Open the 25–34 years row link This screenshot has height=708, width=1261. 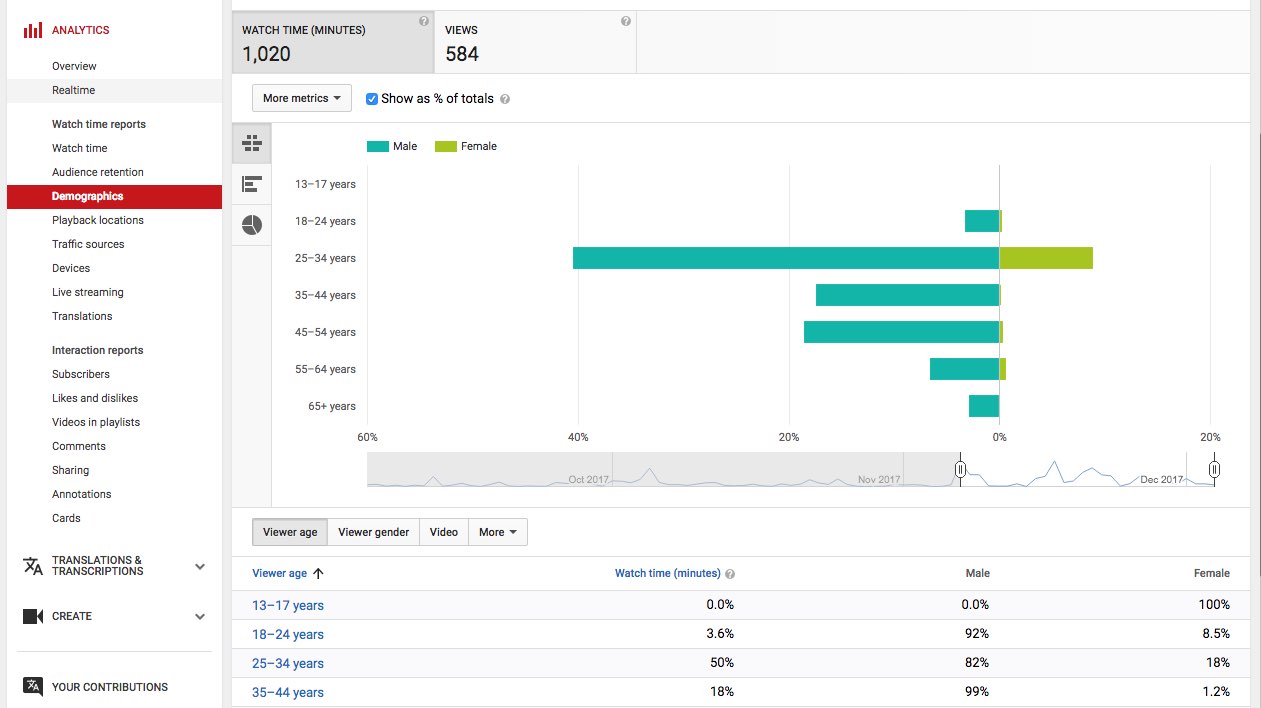click(288, 663)
